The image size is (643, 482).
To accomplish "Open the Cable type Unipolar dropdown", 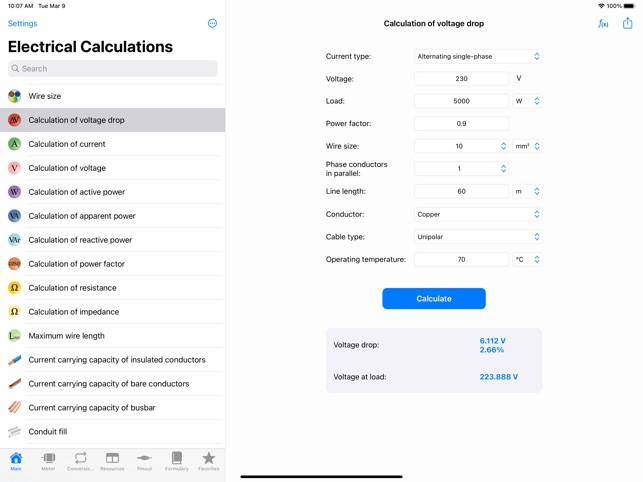I will (478, 237).
